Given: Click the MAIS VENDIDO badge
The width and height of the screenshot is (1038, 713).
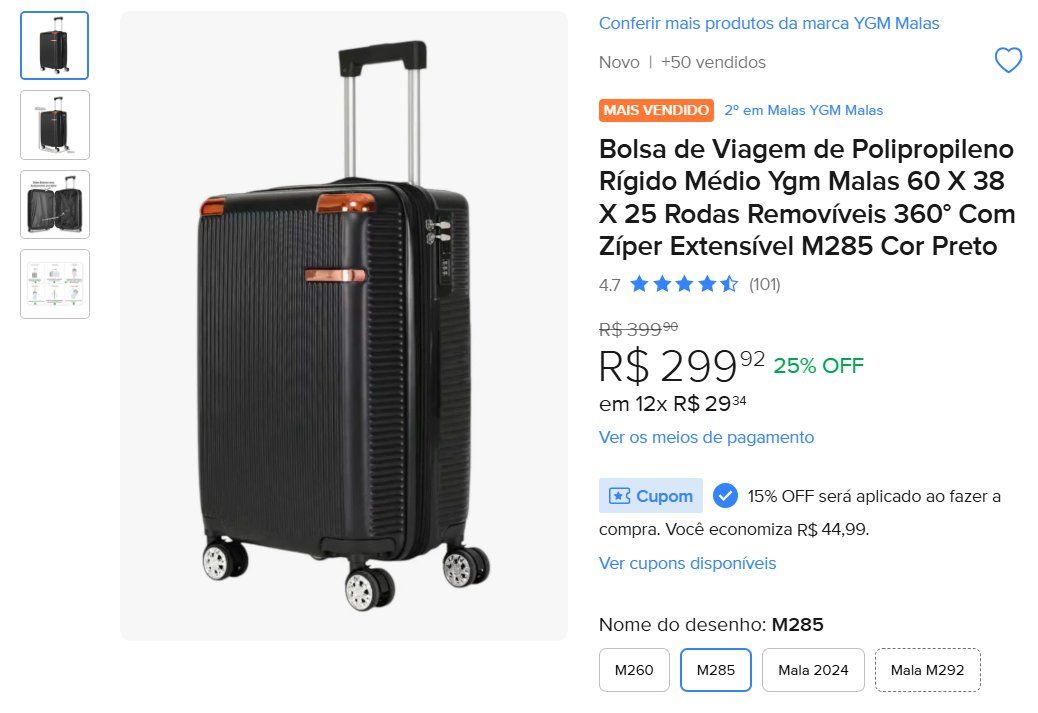Looking at the screenshot, I should pyautogui.click(x=656, y=110).
